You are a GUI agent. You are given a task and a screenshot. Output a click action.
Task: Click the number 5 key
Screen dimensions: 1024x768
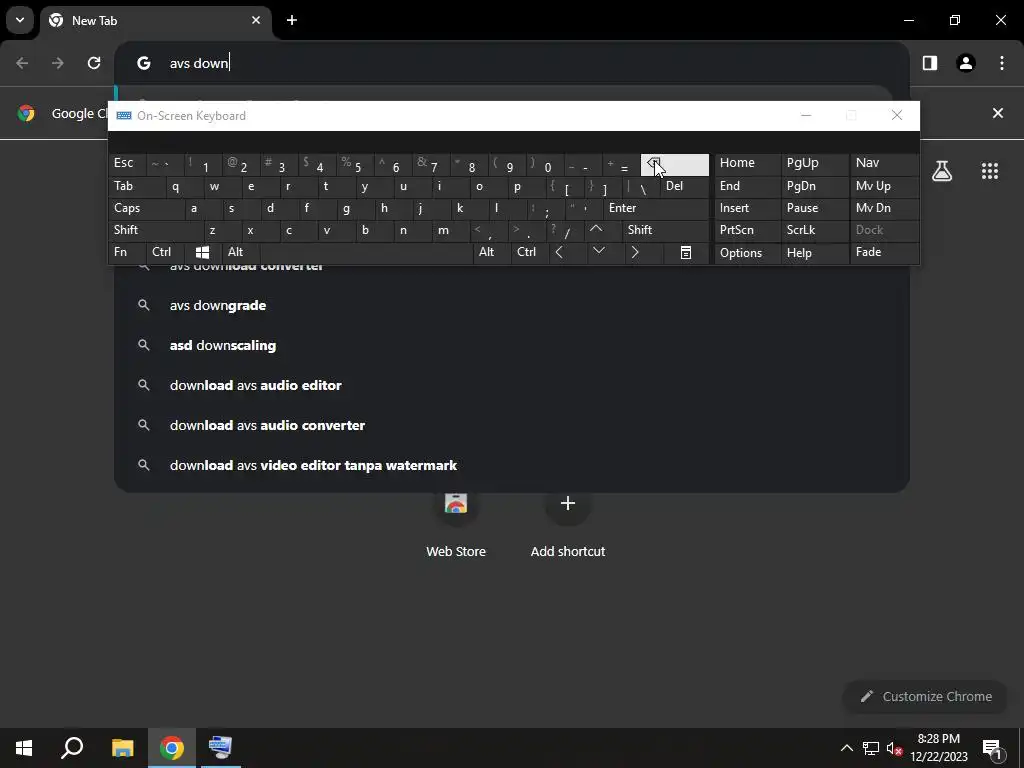(356, 165)
